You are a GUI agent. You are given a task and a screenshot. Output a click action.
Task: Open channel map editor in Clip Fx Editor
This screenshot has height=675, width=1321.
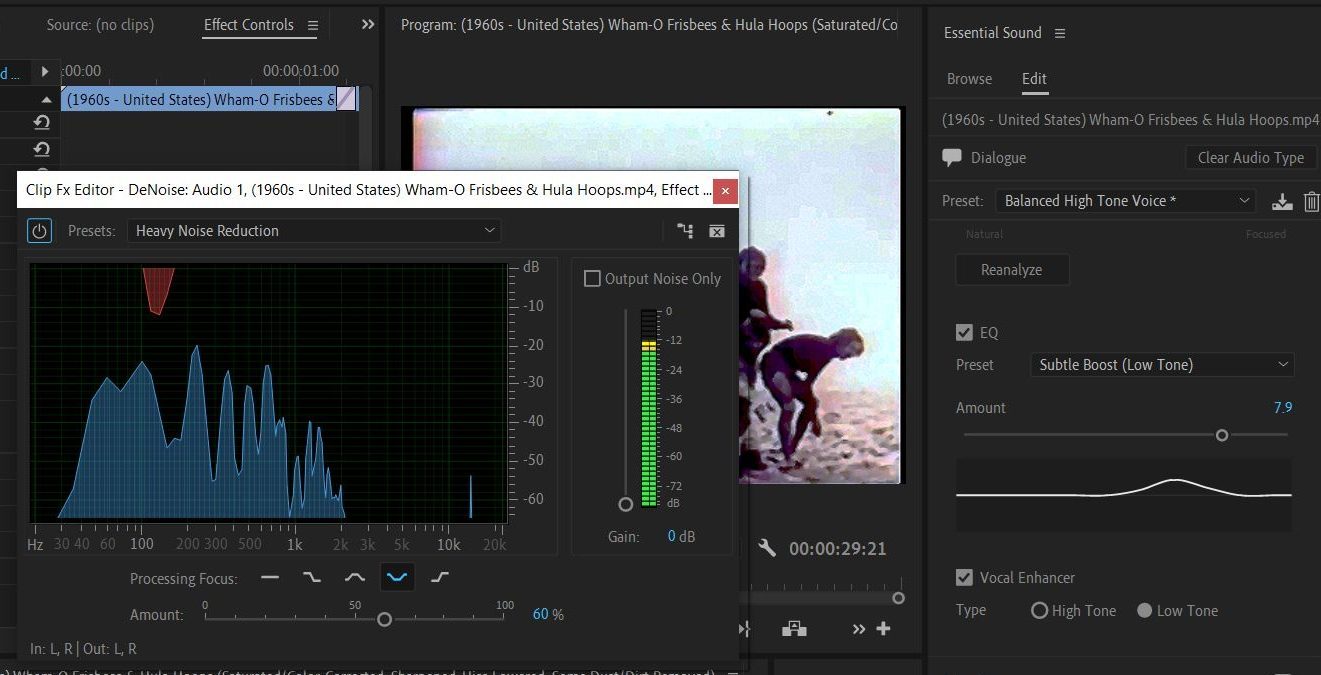(685, 231)
